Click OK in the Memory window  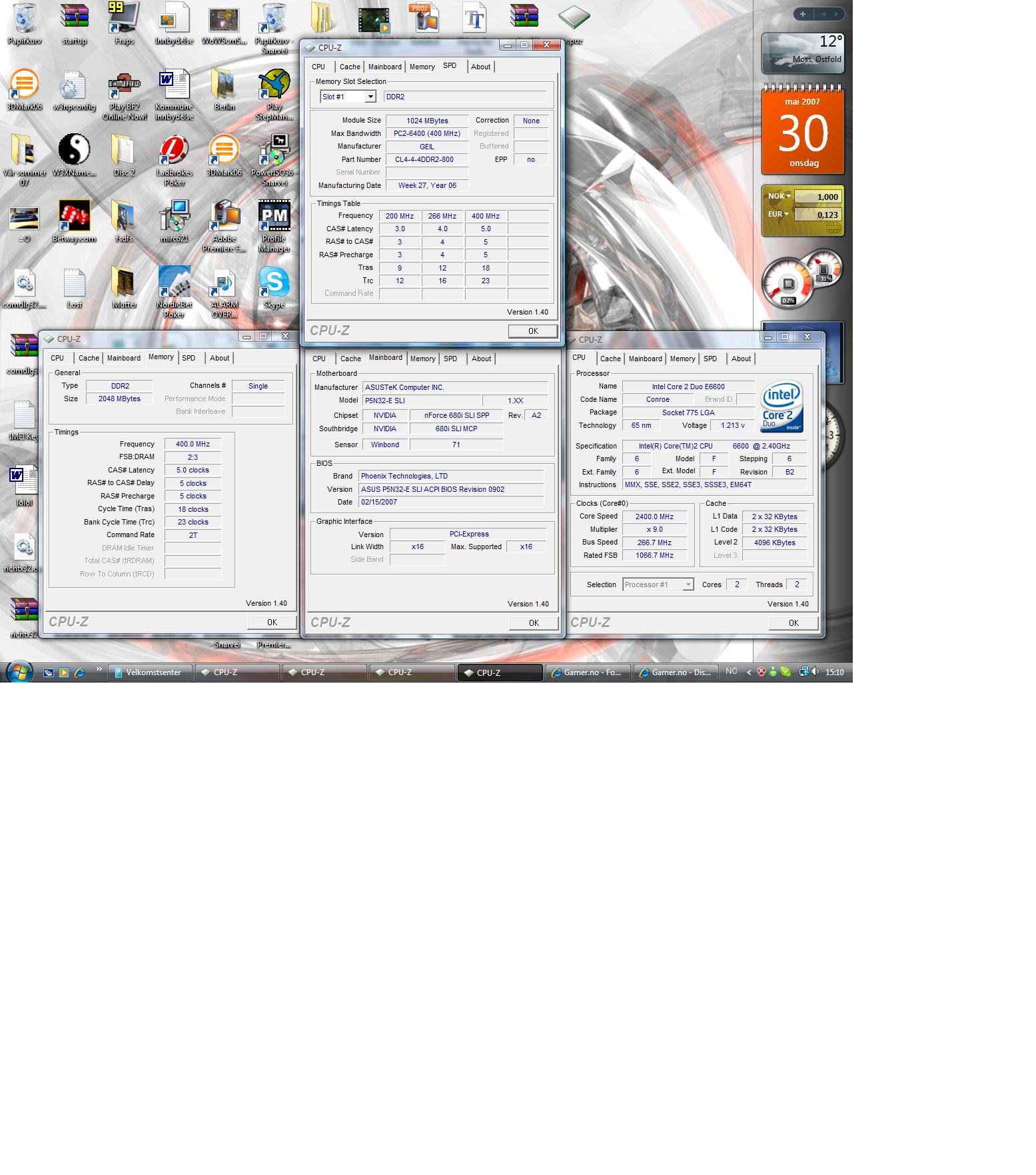(272, 622)
